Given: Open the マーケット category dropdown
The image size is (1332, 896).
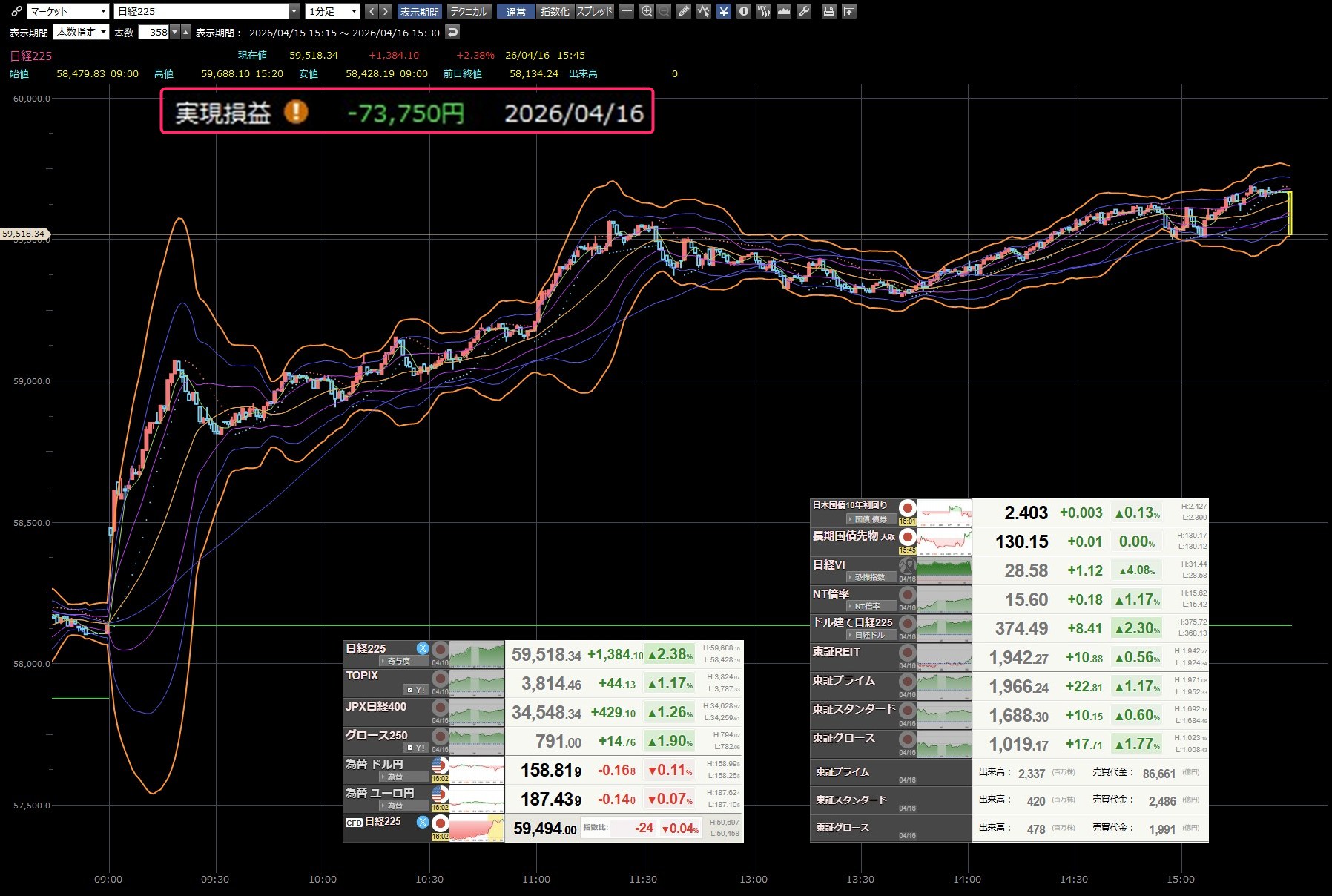Looking at the screenshot, I should 68,11.
